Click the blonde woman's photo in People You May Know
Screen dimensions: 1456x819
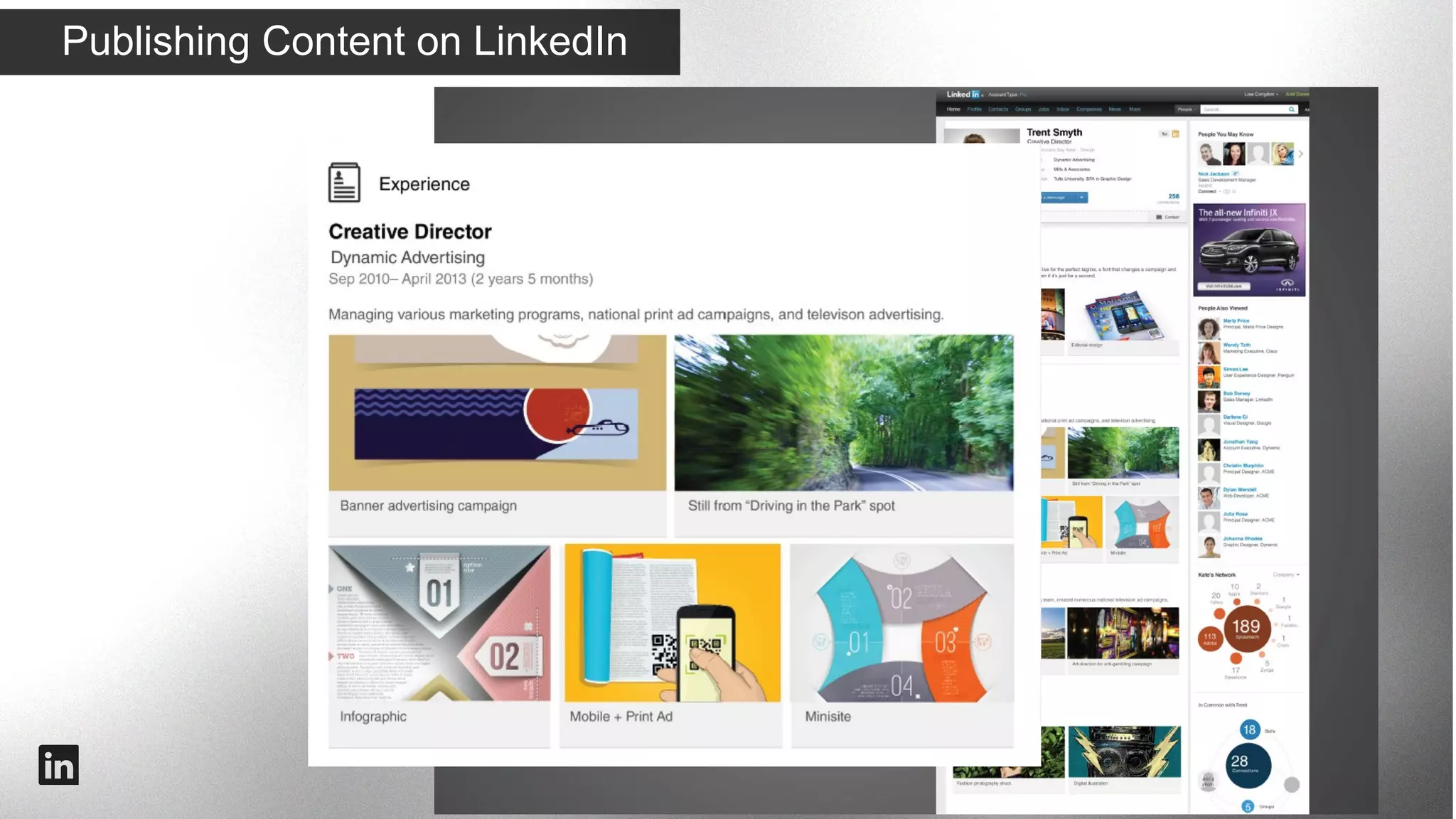(x=1283, y=154)
